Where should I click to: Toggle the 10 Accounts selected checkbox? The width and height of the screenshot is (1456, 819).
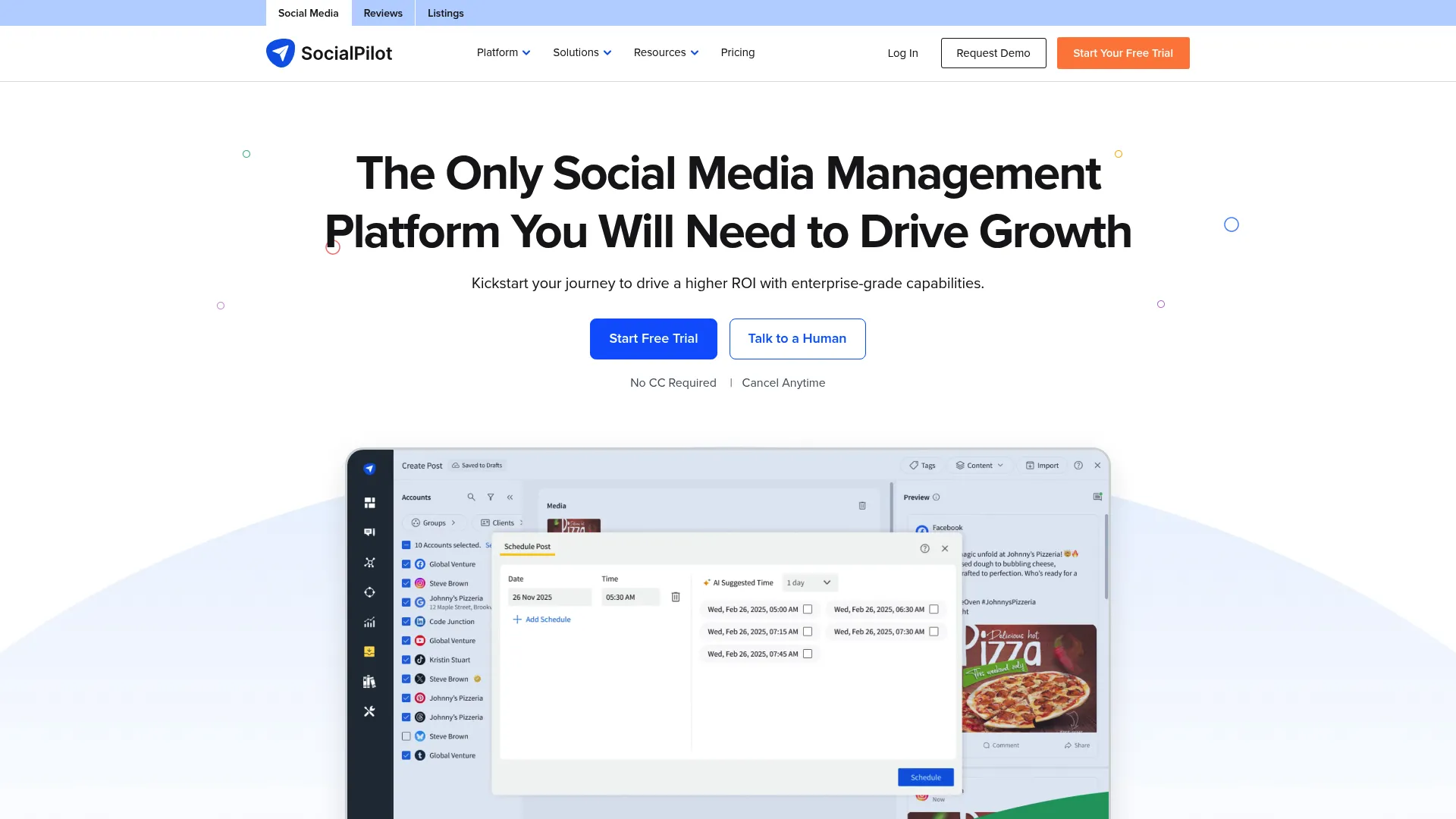coord(406,545)
